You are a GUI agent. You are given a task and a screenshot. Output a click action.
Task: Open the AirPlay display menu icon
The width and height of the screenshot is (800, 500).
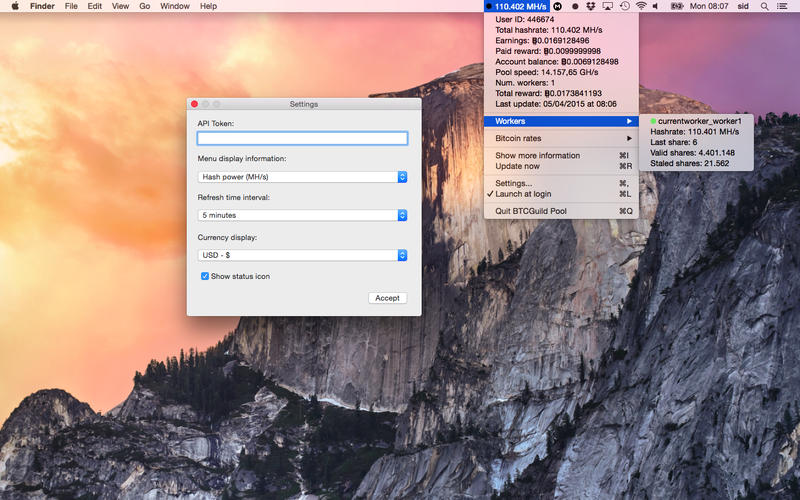point(608,6)
